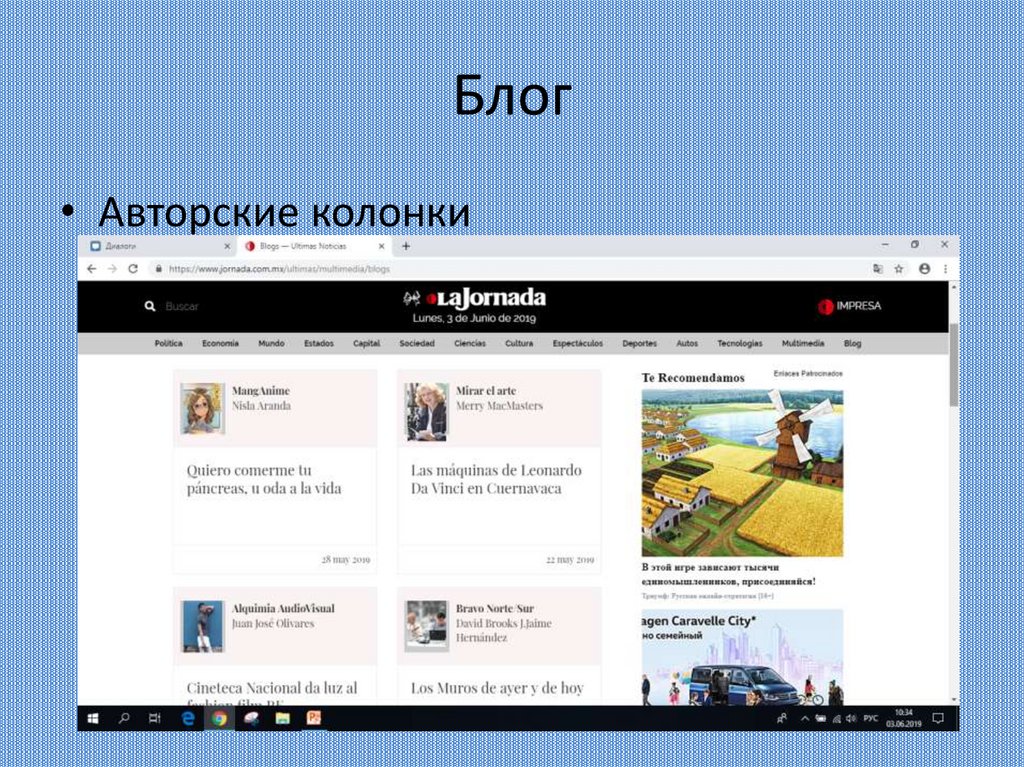Open a new tab with the plus button

406,246
